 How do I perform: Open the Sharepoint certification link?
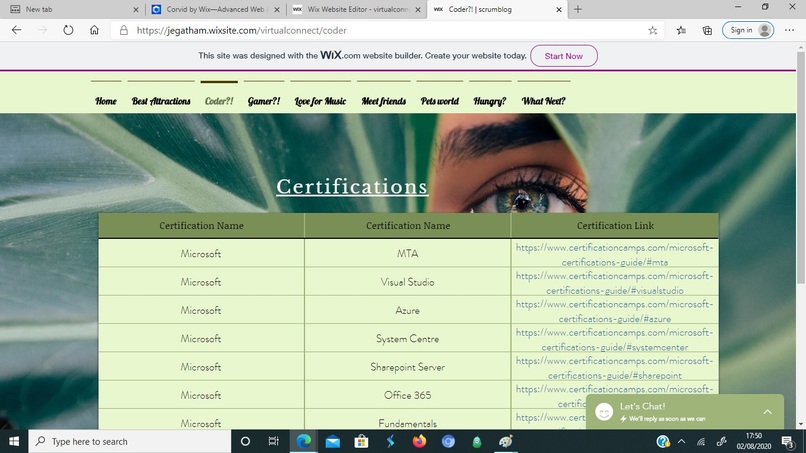[x=614, y=368]
